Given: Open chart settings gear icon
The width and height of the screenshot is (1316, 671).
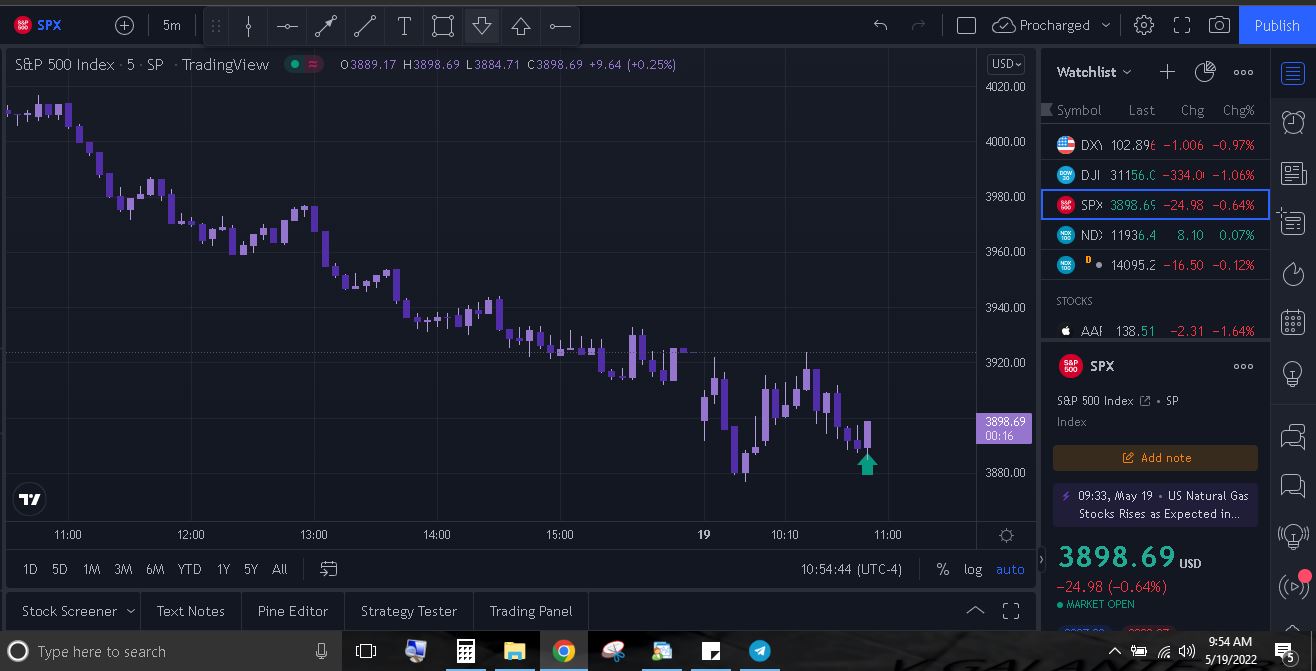Looking at the screenshot, I should point(1144,25).
